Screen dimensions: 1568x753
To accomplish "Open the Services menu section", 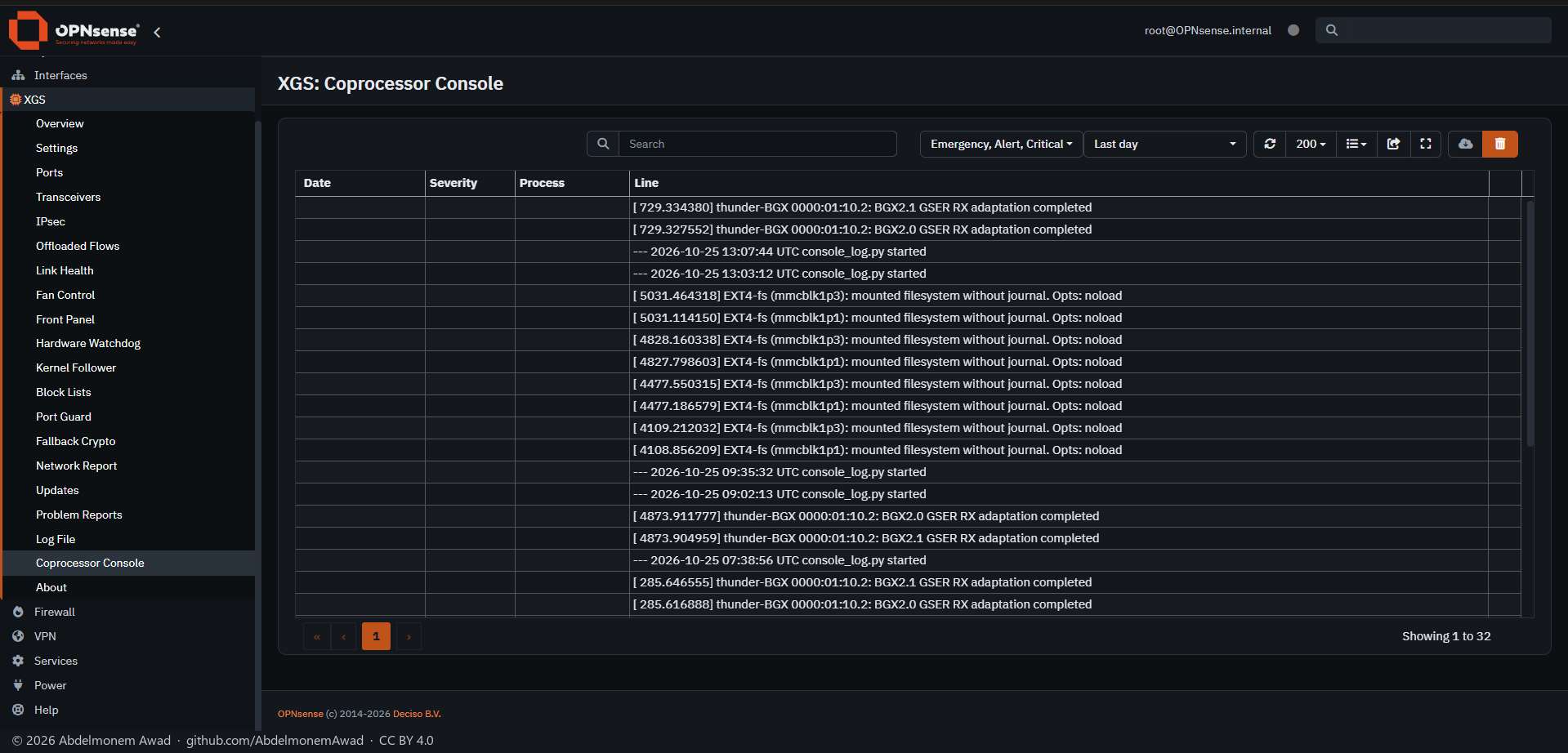I will point(127,661).
